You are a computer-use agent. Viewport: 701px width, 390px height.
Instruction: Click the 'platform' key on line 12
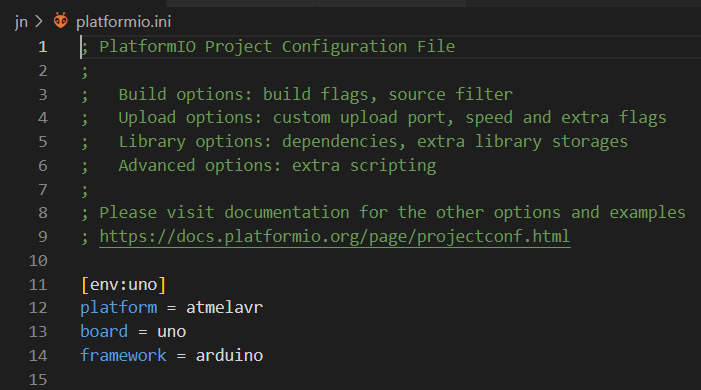point(118,308)
